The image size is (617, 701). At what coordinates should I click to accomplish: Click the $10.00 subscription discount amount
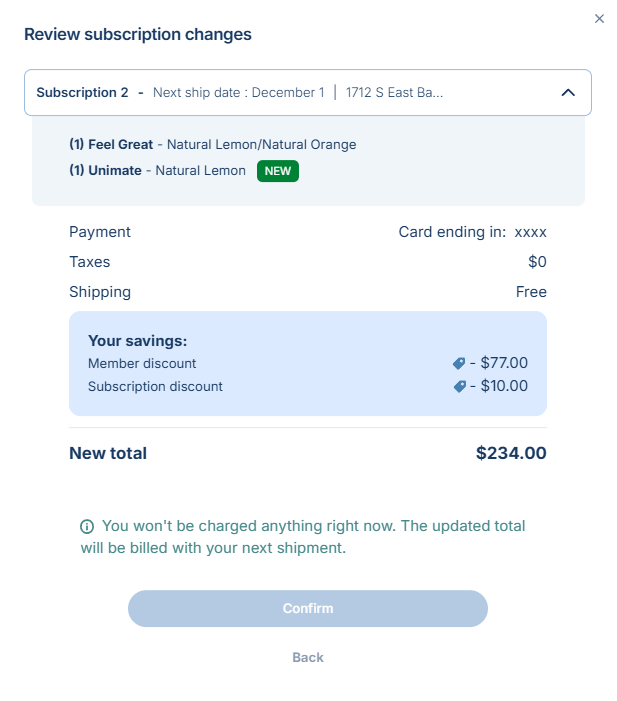click(x=504, y=386)
